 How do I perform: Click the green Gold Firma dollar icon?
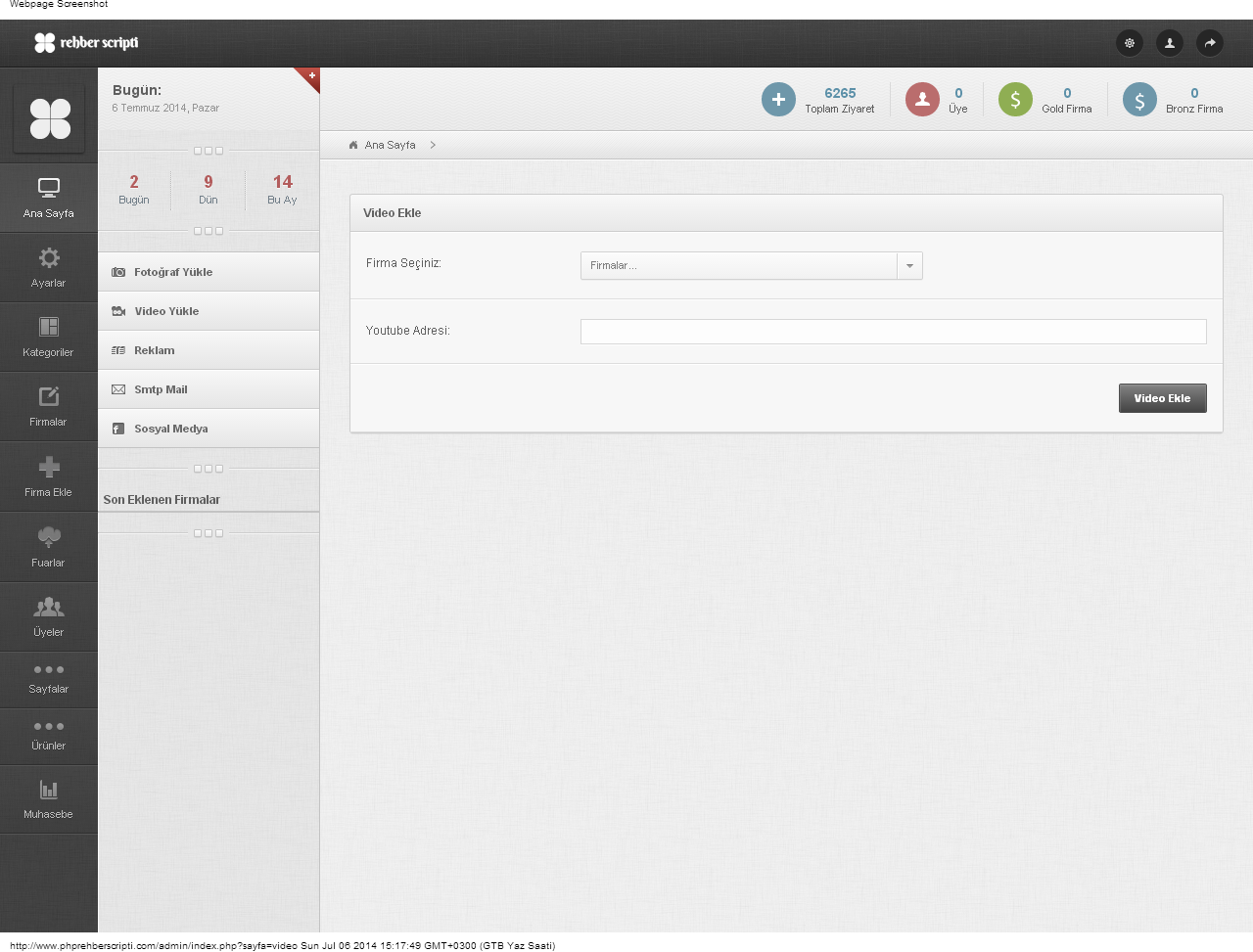pyautogui.click(x=1015, y=99)
